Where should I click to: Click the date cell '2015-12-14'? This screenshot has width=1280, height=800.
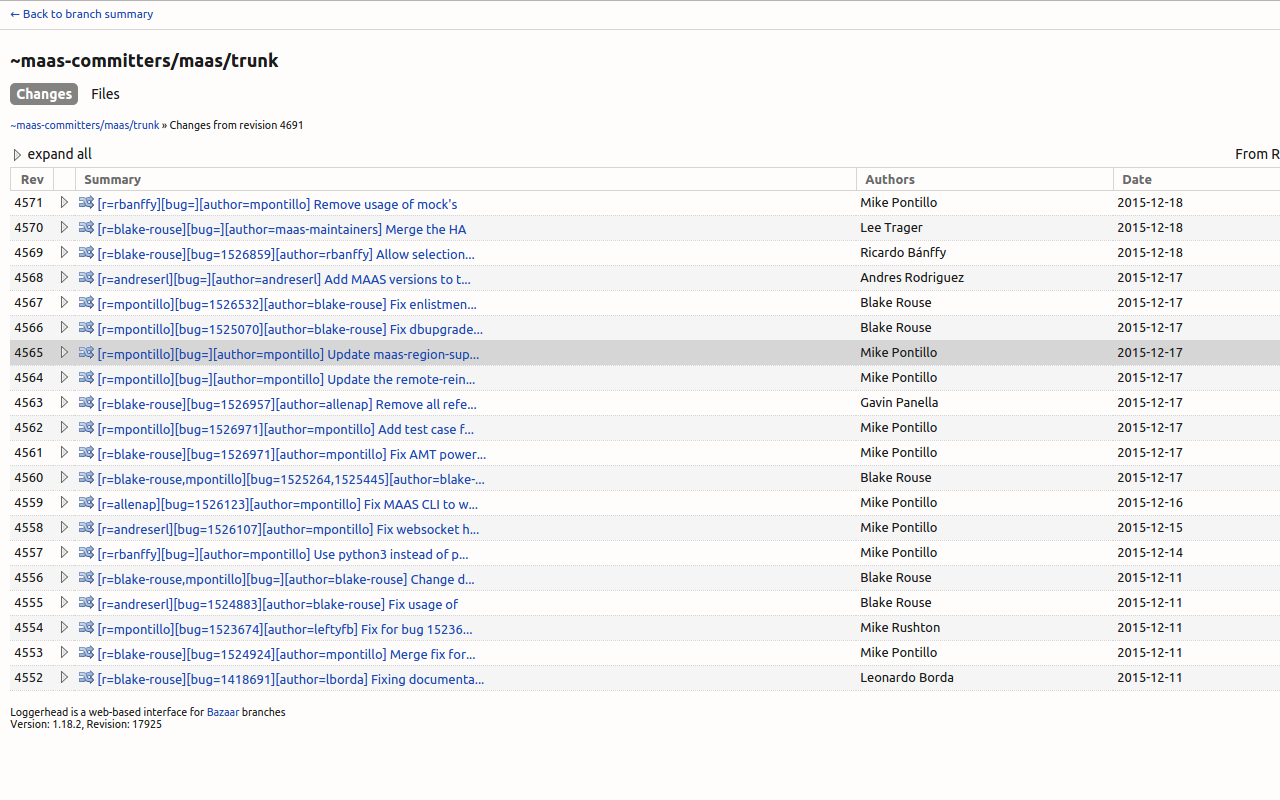click(x=1150, y=552)
